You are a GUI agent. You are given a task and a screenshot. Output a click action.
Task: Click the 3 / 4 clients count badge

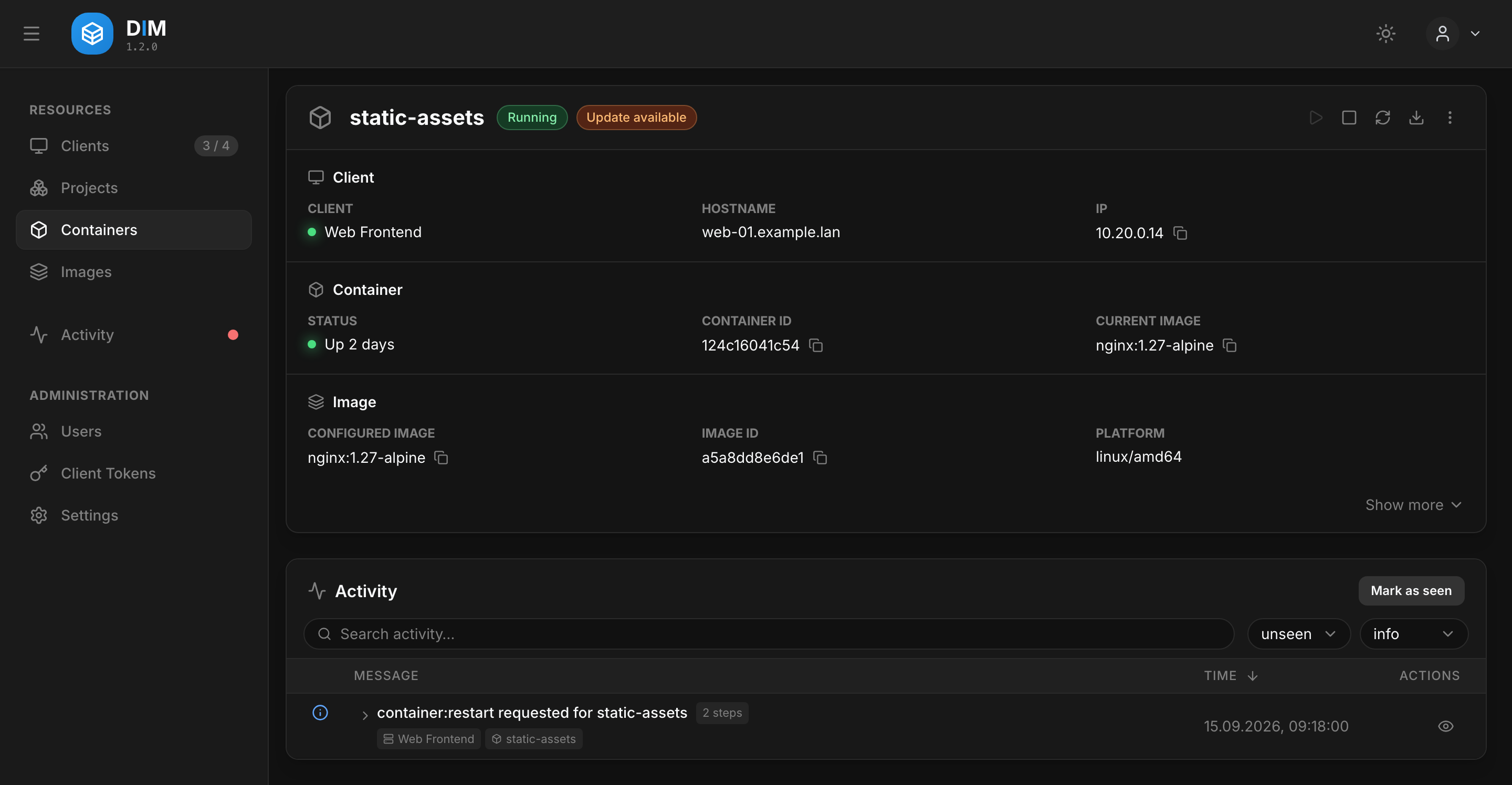[x=216, y=145]
